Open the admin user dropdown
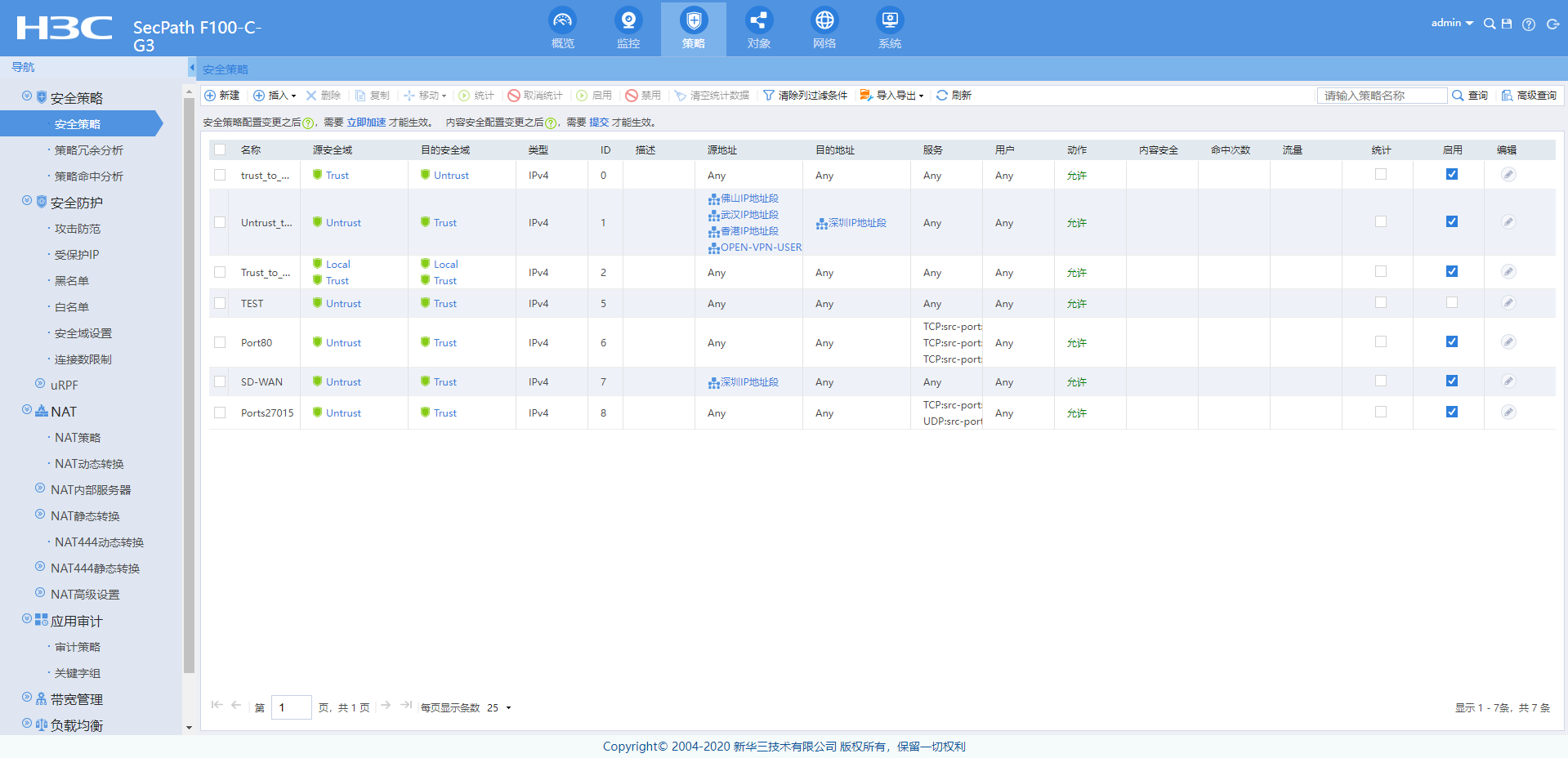The height and width of the screenshot is (758, 1568). coord(1452,23)
